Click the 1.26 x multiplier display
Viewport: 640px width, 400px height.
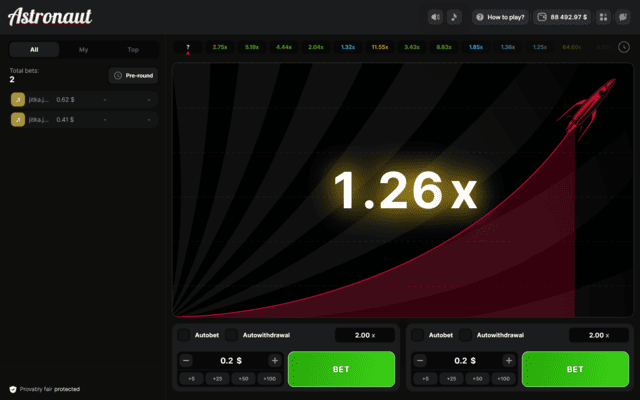(x=405, y=190)
